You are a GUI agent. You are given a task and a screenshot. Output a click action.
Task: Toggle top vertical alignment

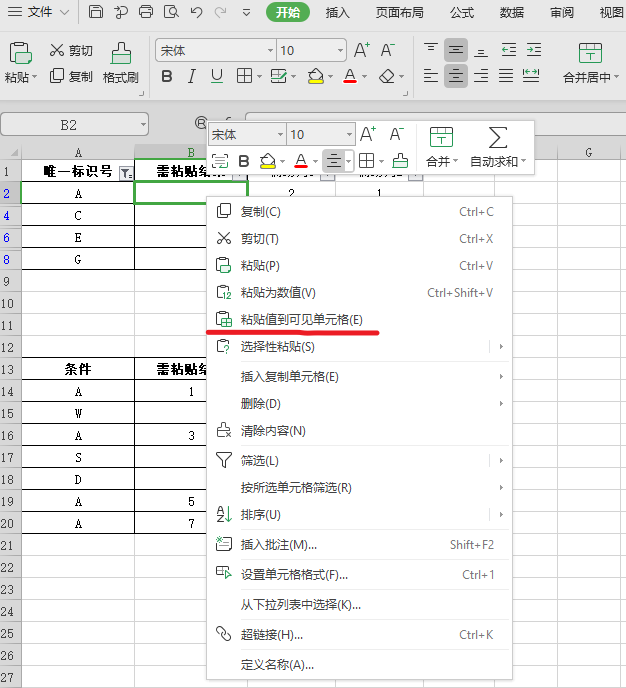(430, 50)
